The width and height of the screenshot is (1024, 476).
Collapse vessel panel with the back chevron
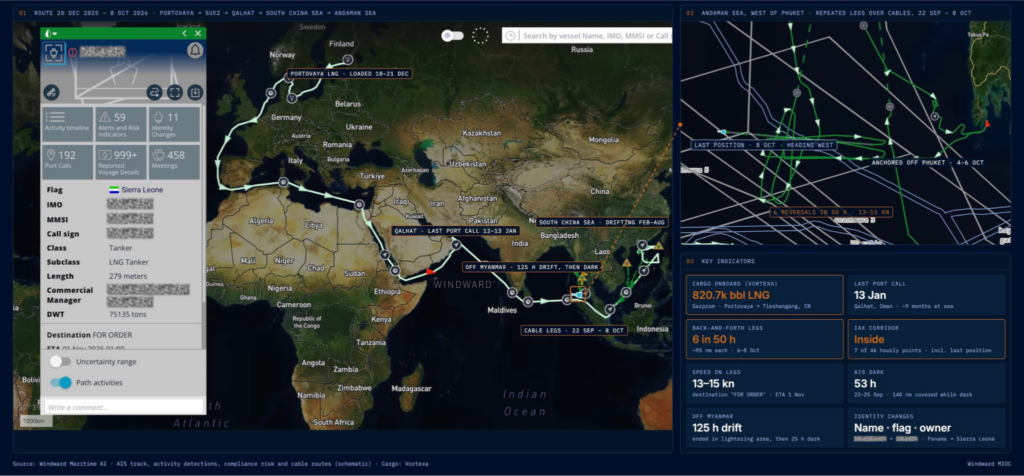click(184, 33)
